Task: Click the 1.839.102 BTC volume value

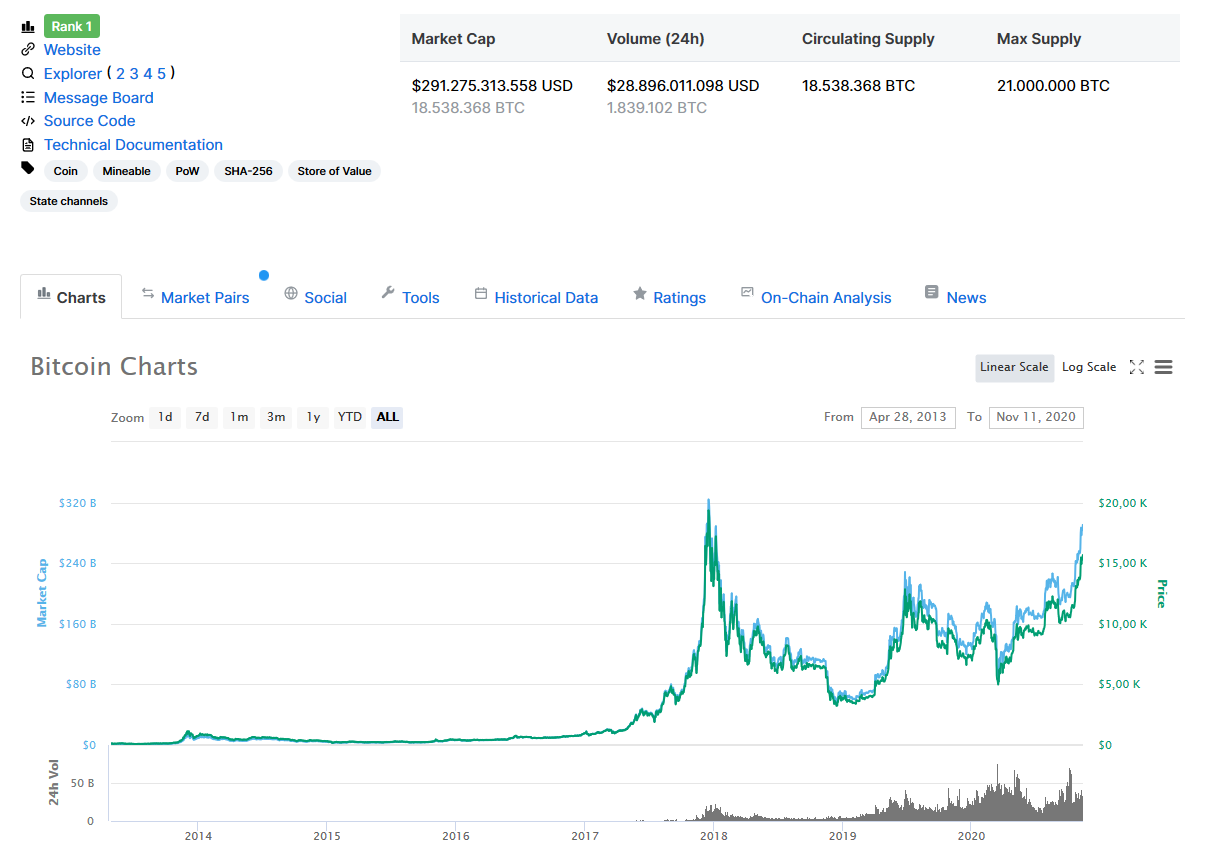Action: coord(656,108)
